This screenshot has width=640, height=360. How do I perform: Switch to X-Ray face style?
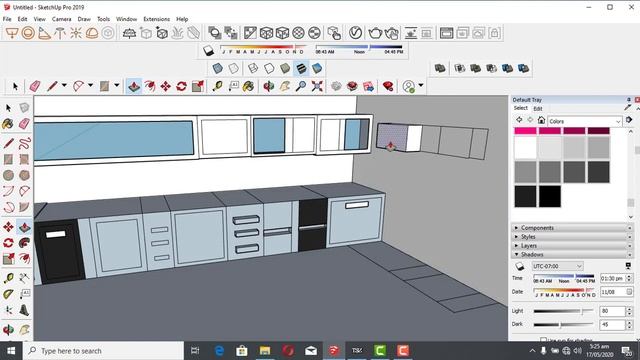pos(218,68)
